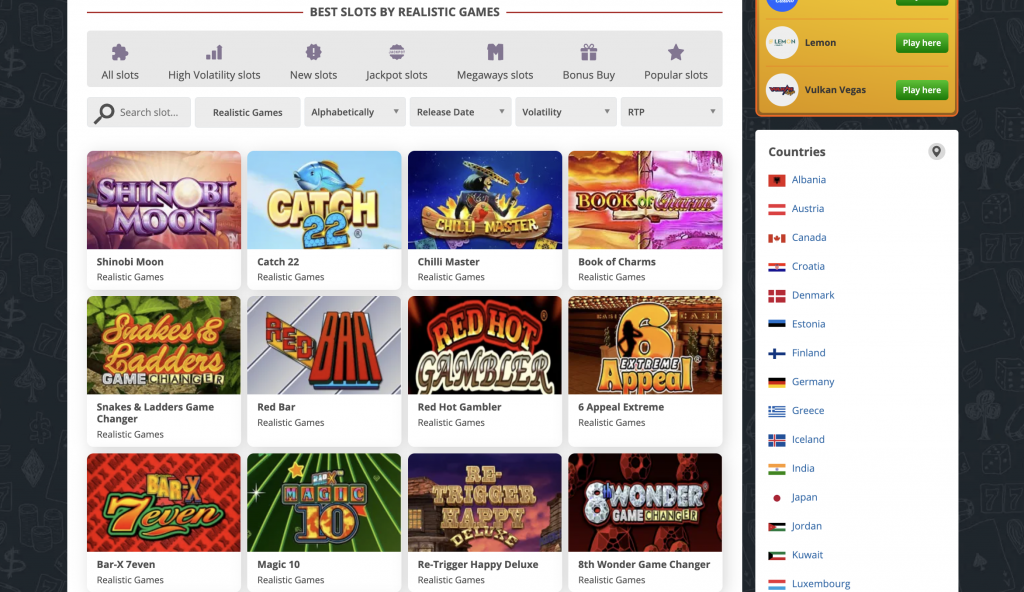Screen dimensions: 1024x592
Task: Click the Shinobi Moon title link
Action: point(130,261)
